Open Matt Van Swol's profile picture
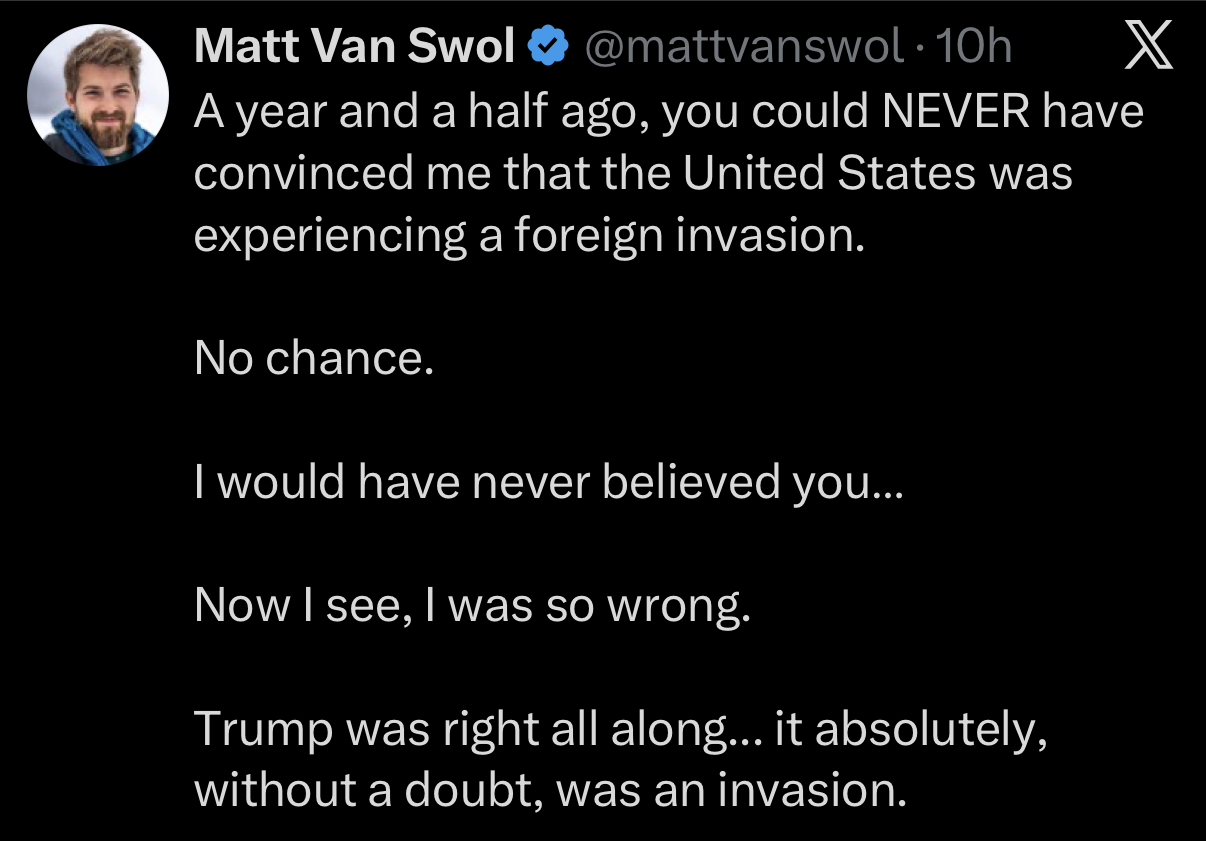Image resolution: width=1206 pixels, height=841 pixels. (x=97, y=97)
